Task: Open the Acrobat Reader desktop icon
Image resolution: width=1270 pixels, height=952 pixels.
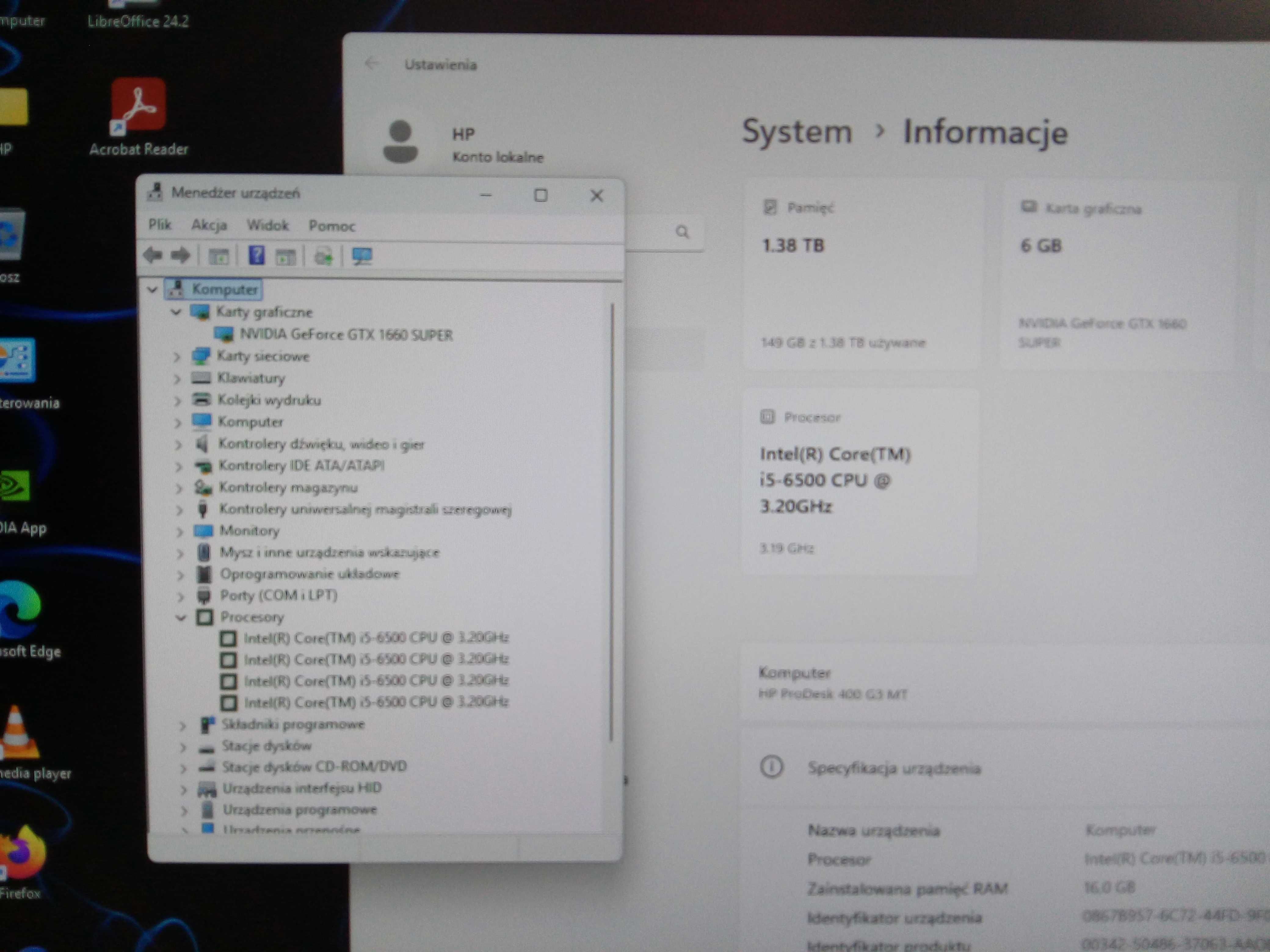Action: tap(138, 118)
